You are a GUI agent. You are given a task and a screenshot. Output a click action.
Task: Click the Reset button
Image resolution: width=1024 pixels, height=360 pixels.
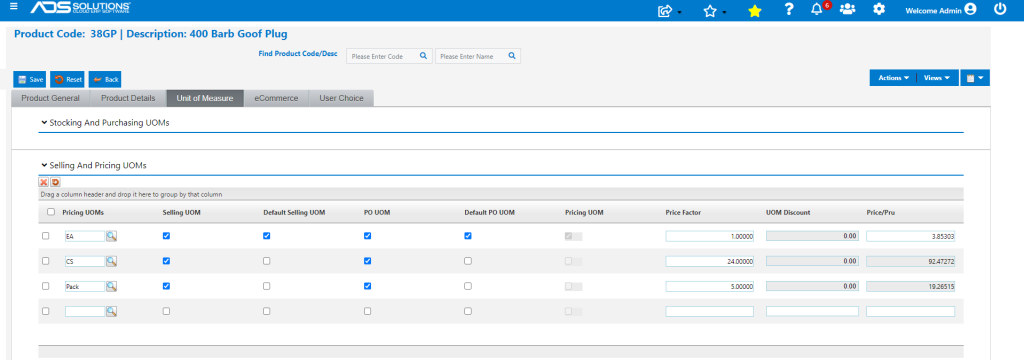tap(67, 79)
